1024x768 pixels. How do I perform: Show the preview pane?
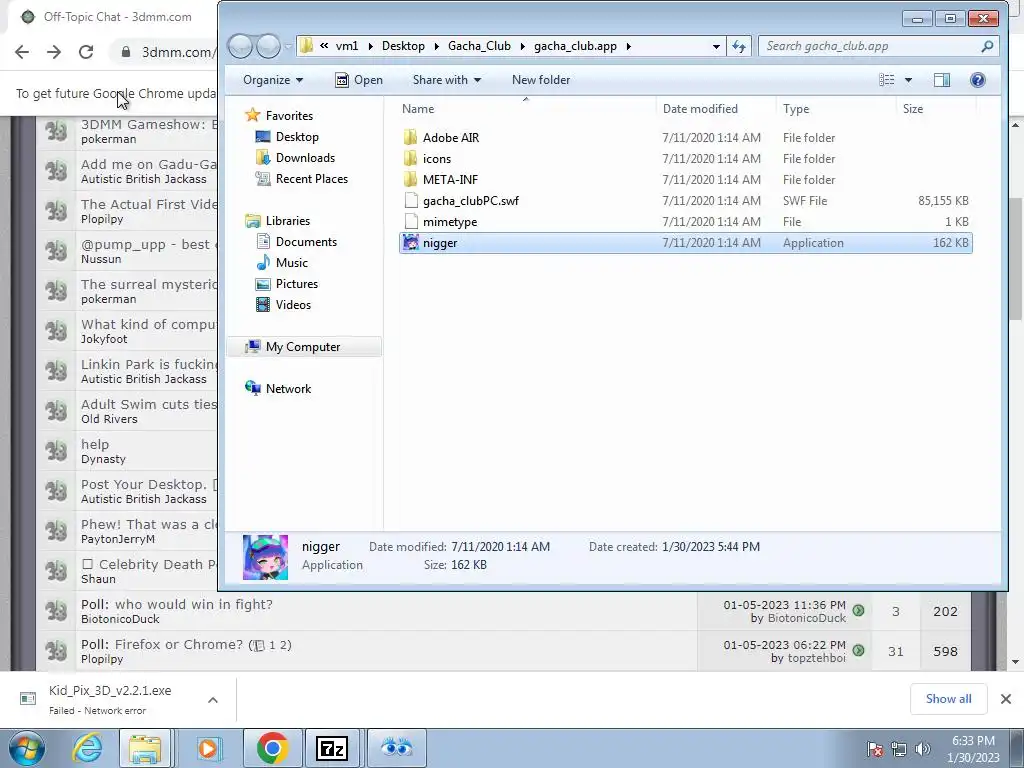pos(942,80)
